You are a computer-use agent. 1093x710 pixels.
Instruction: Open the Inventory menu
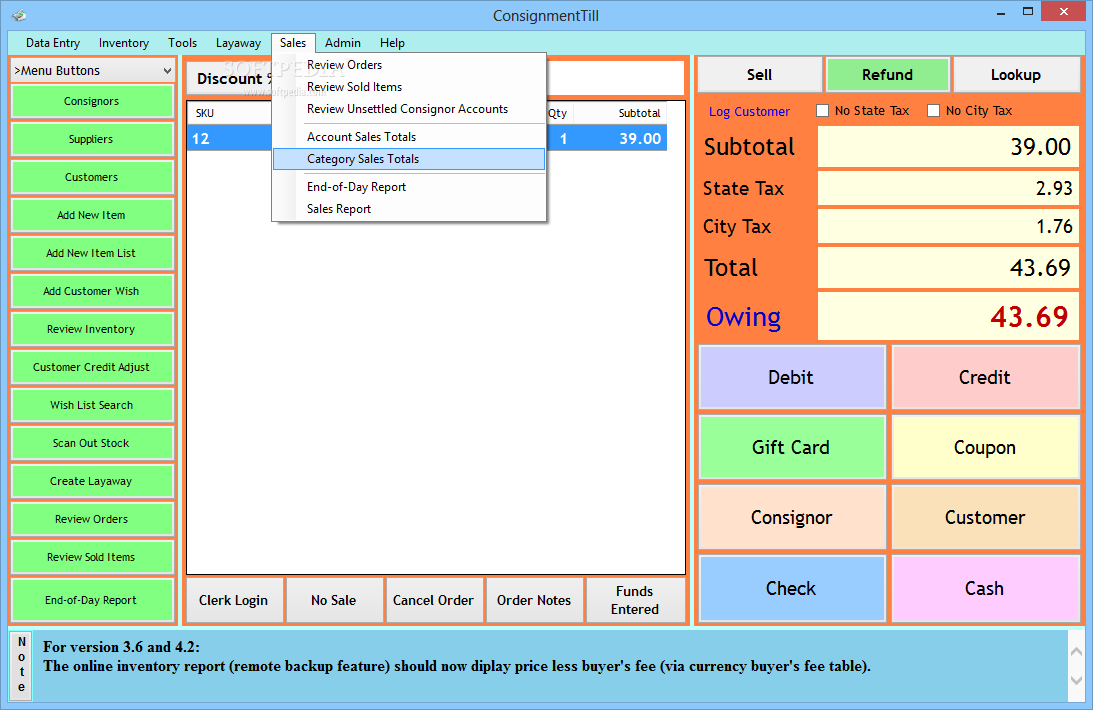coord(123,43)
